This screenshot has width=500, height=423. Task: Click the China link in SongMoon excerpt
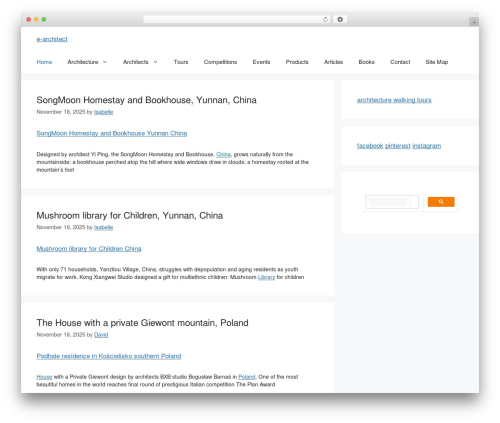(223, 154)
